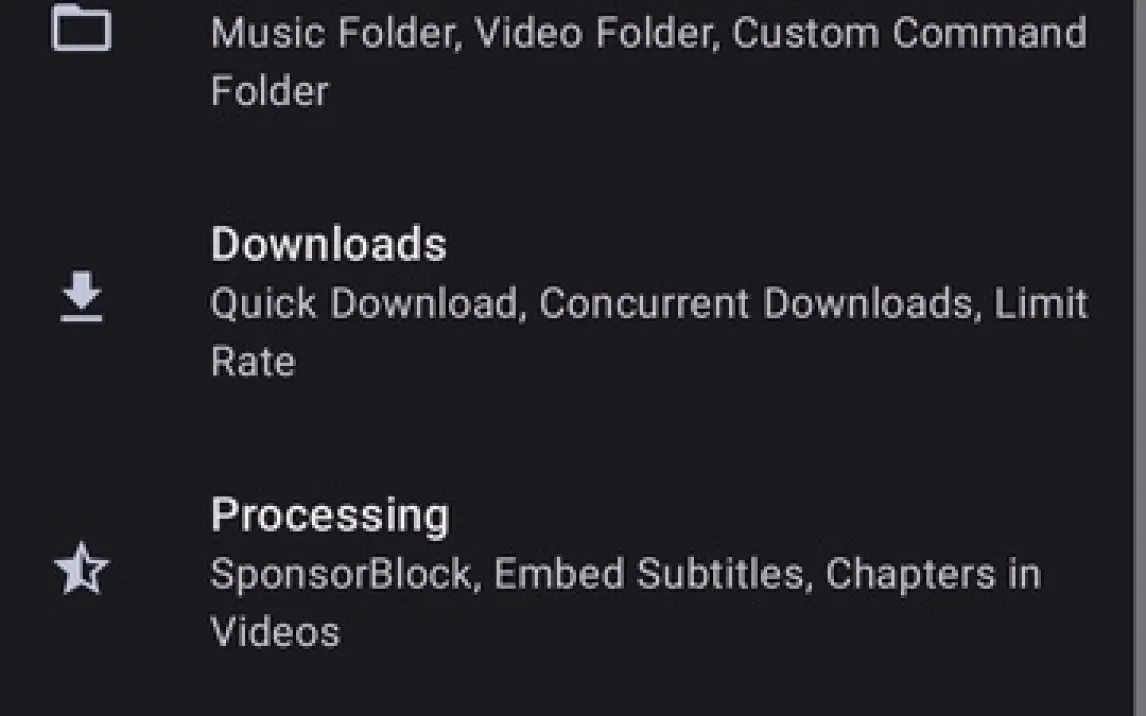This screenshot has width=1146, height=716.
Task: Click the 'Chapters in' text
Action: [x=933, y=575]
